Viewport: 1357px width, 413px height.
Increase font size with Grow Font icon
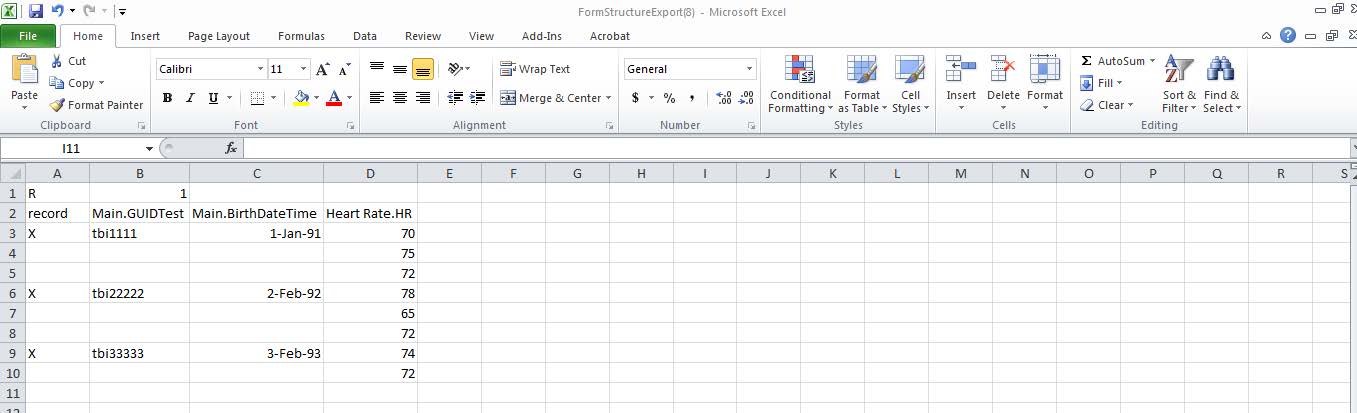(322, 69)
